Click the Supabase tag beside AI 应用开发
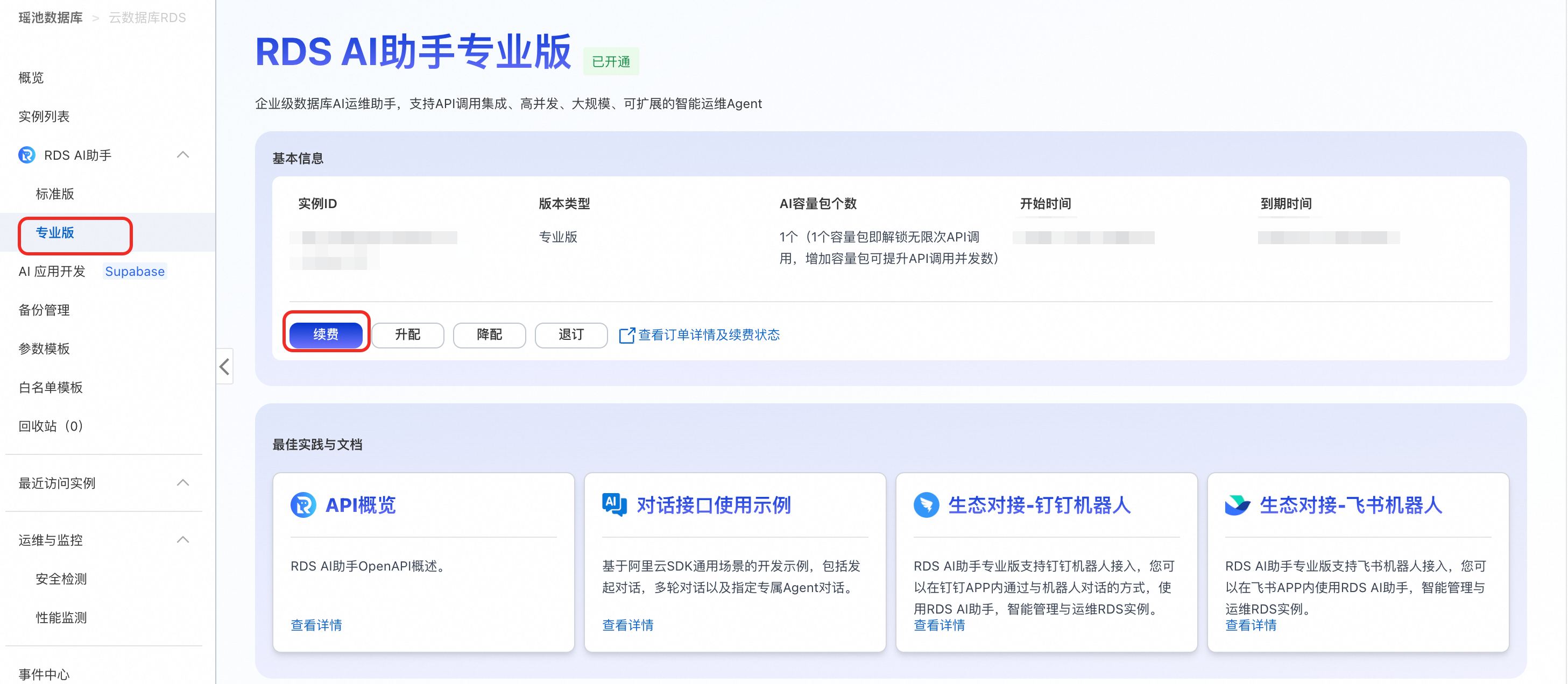 (135, 272)
